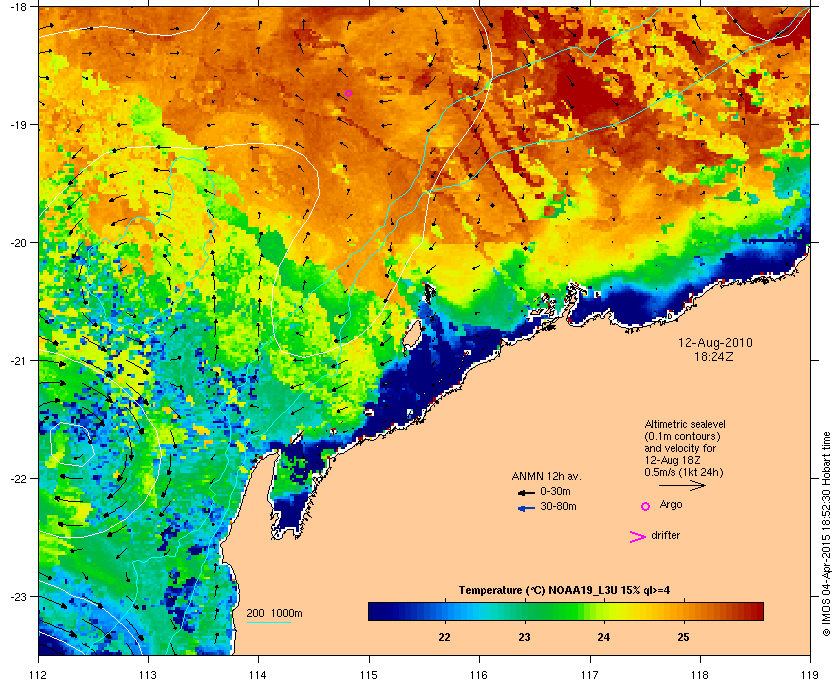Click the 0-30m depth label
The image size is (840, 680).
(x=556, y=491)
